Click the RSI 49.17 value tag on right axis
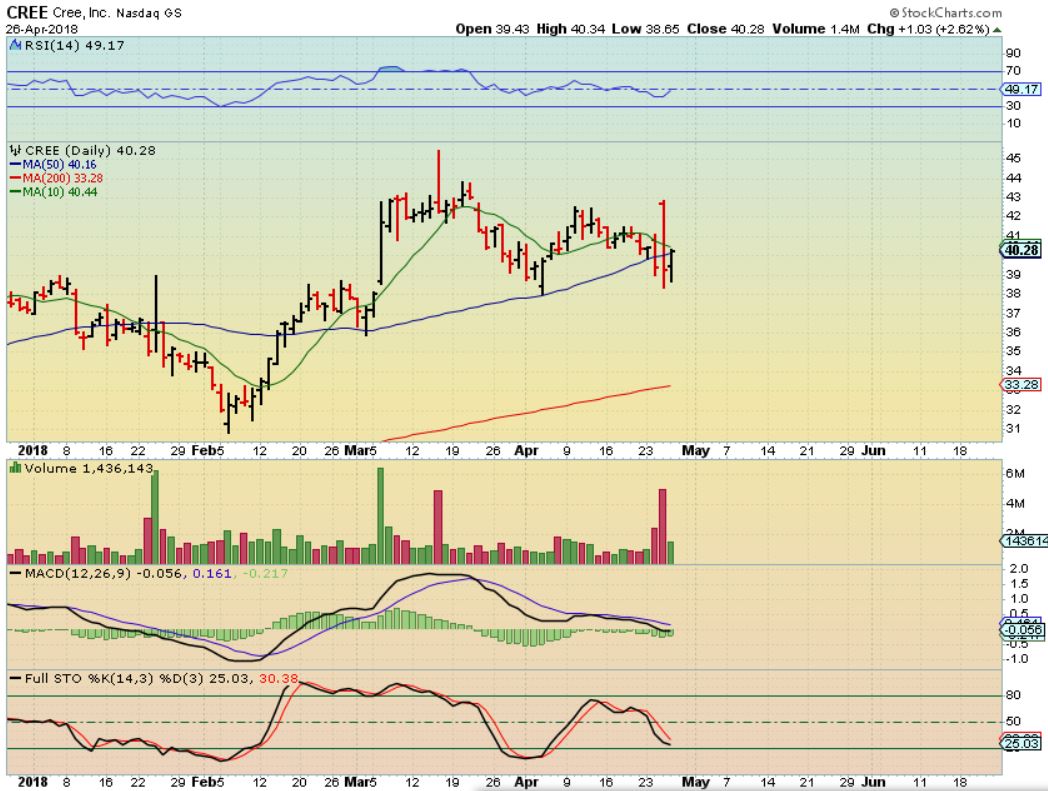Screen dimensions: 1048x791 [x=1021, y=89]
